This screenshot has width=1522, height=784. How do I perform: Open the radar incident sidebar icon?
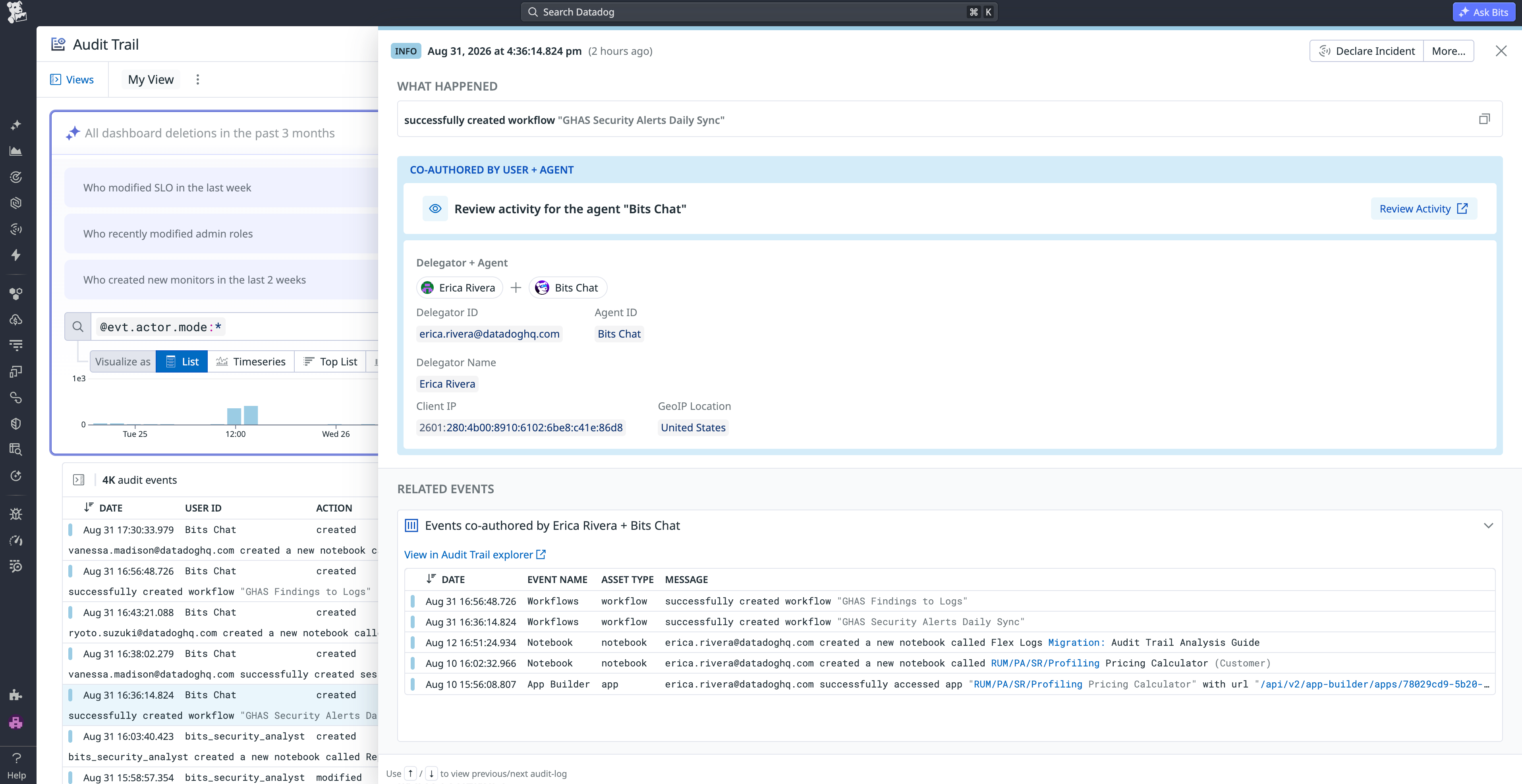16,229
